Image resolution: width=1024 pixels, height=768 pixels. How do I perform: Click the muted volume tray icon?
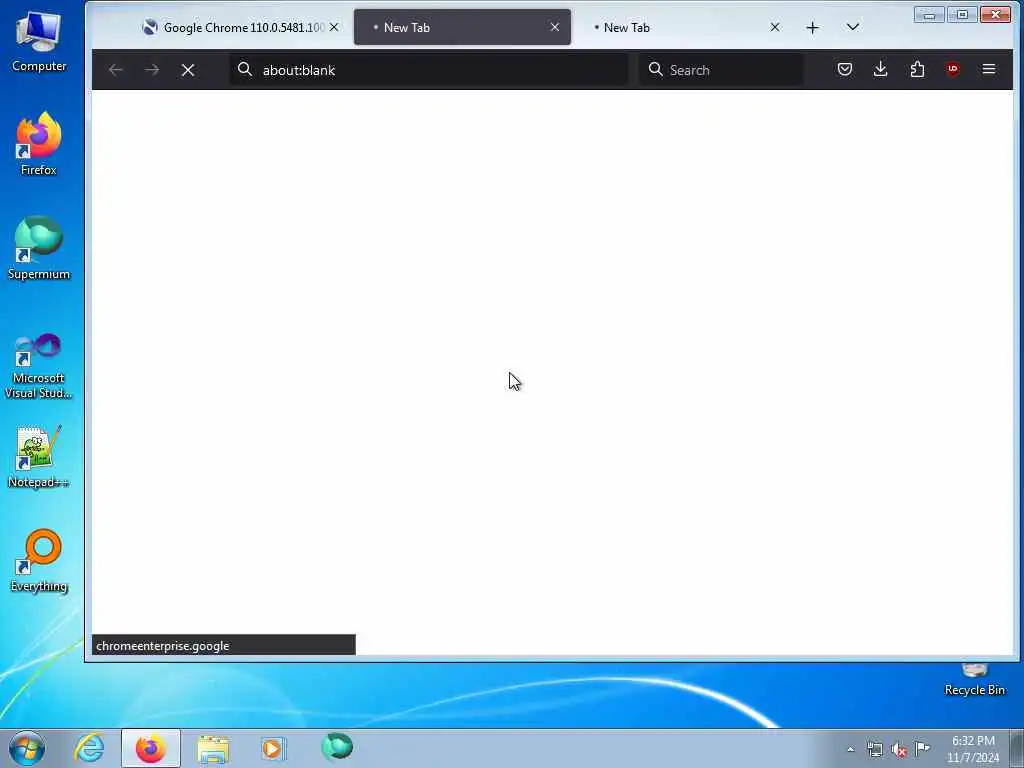(x=899, y=750)
